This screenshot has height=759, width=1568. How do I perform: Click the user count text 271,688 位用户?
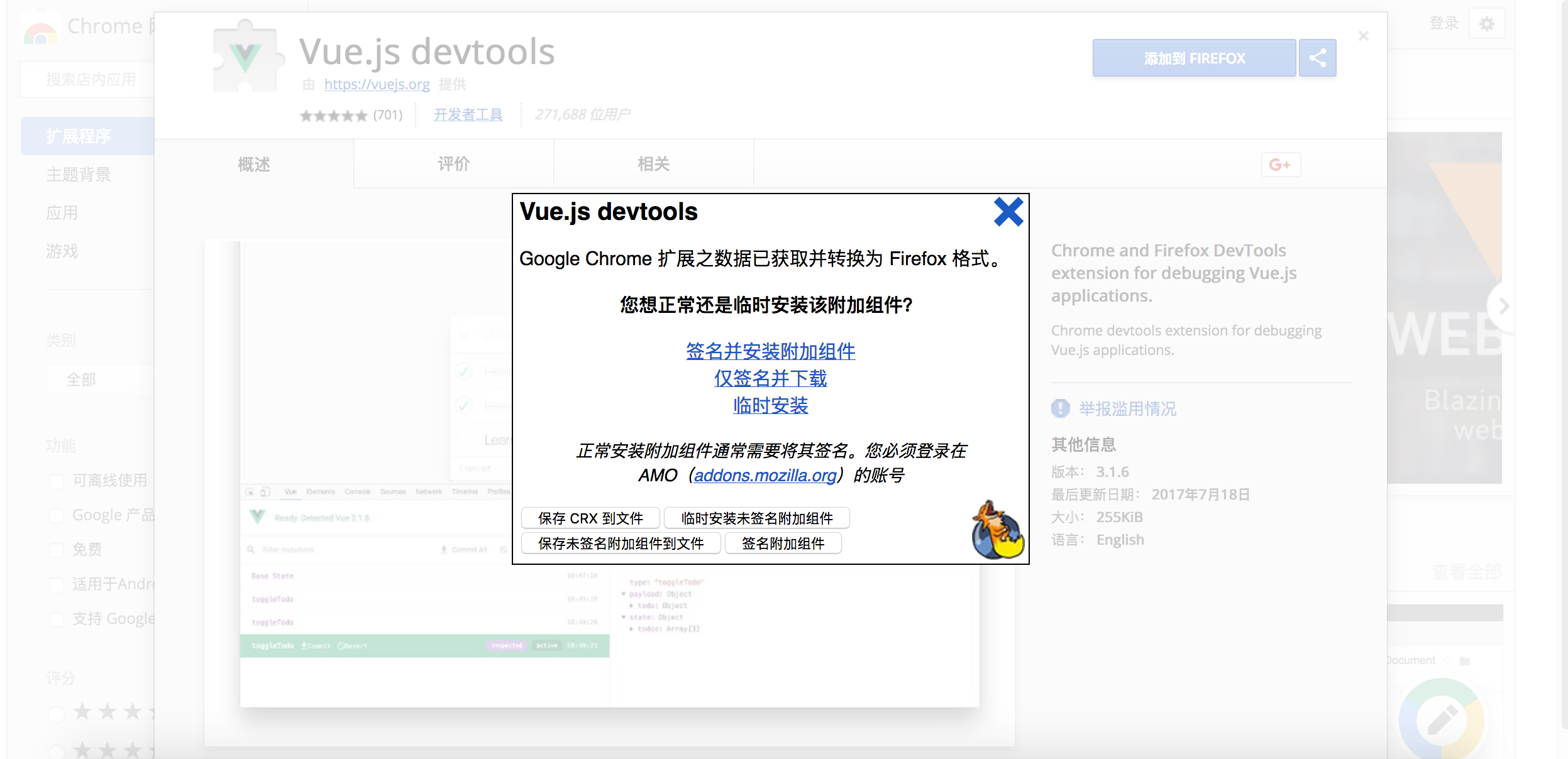coord(582,115)
